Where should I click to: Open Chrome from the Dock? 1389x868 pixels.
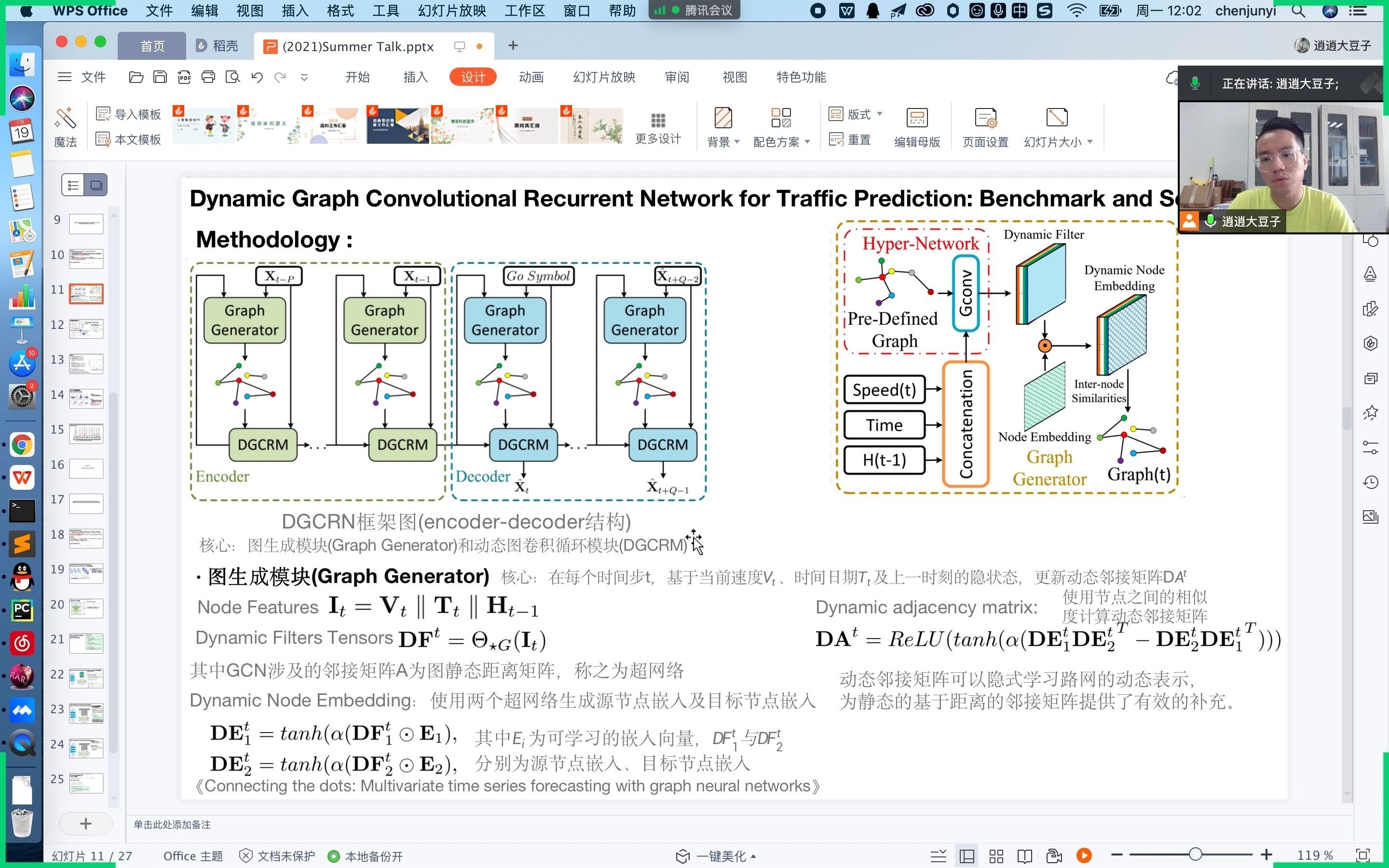[x=22, y=444]
